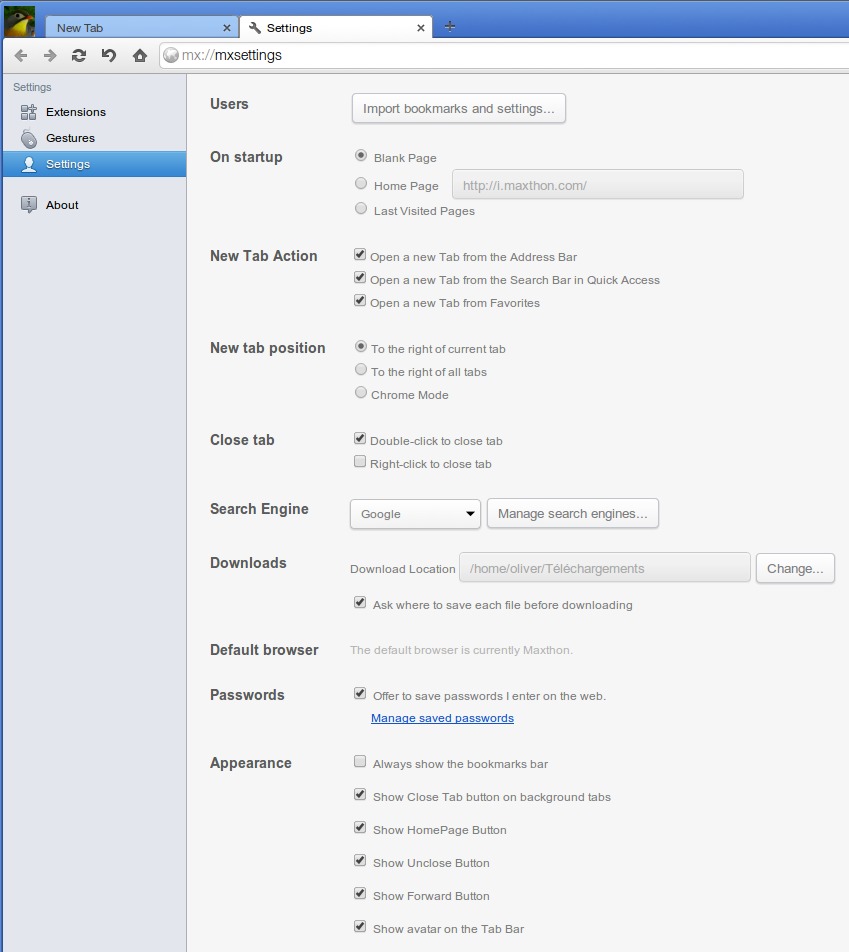The image size is (849, 952).
Task: Open Manage saved passwords link
Action: coord(442,718)
